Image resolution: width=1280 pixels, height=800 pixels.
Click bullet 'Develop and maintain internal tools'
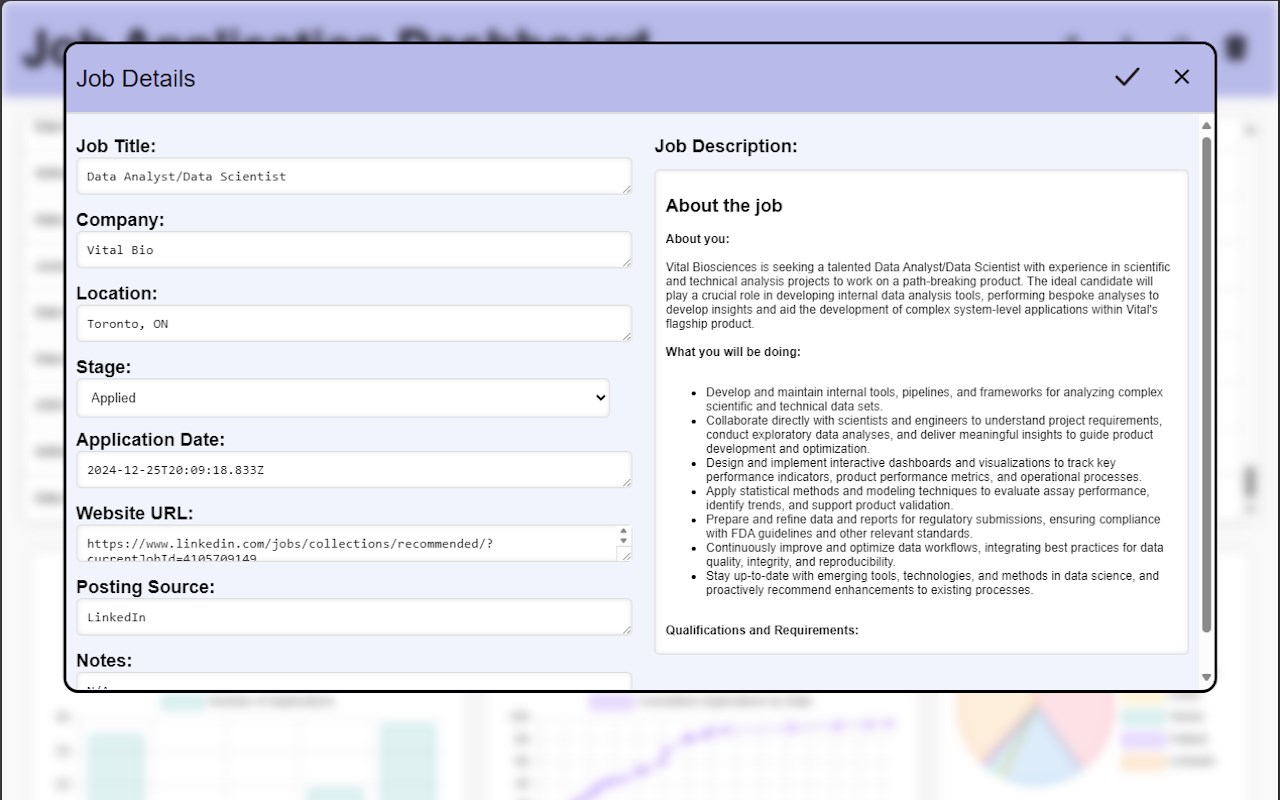[x=934, y=399]
